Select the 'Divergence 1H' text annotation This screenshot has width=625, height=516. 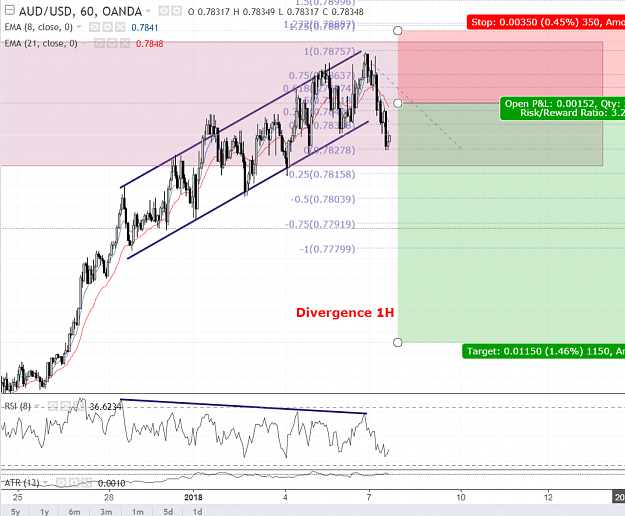[x=345, y=312]
